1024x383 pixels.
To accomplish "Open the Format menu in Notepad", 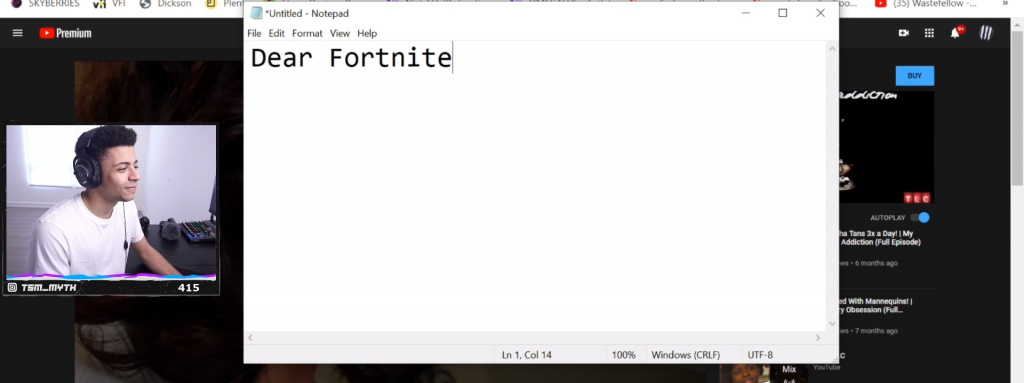I will click(x=307, y=33).
